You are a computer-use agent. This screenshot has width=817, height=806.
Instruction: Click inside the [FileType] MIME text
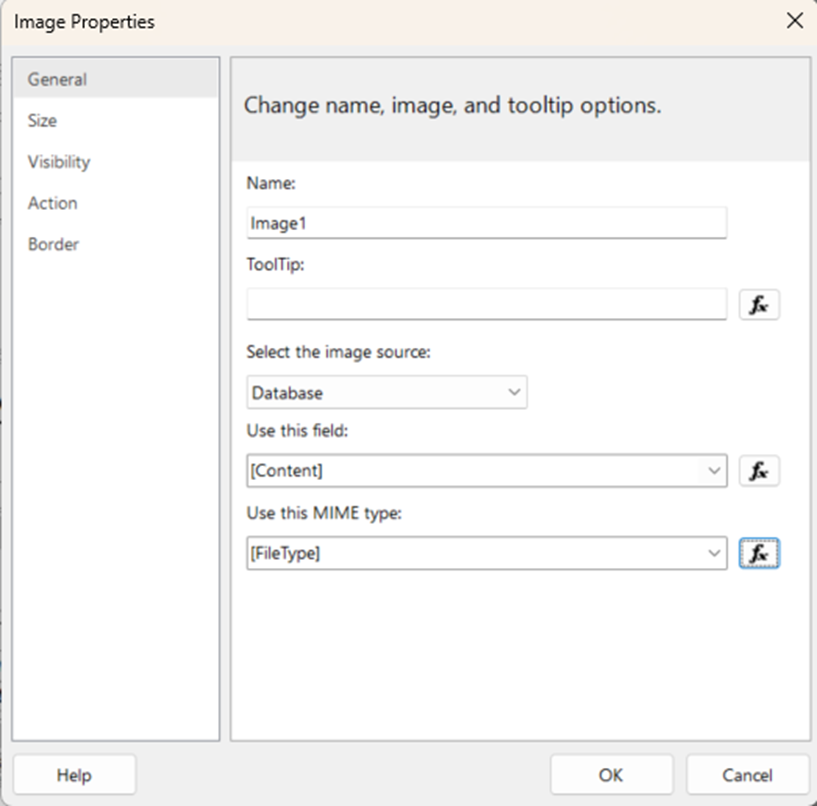point(470,553)
